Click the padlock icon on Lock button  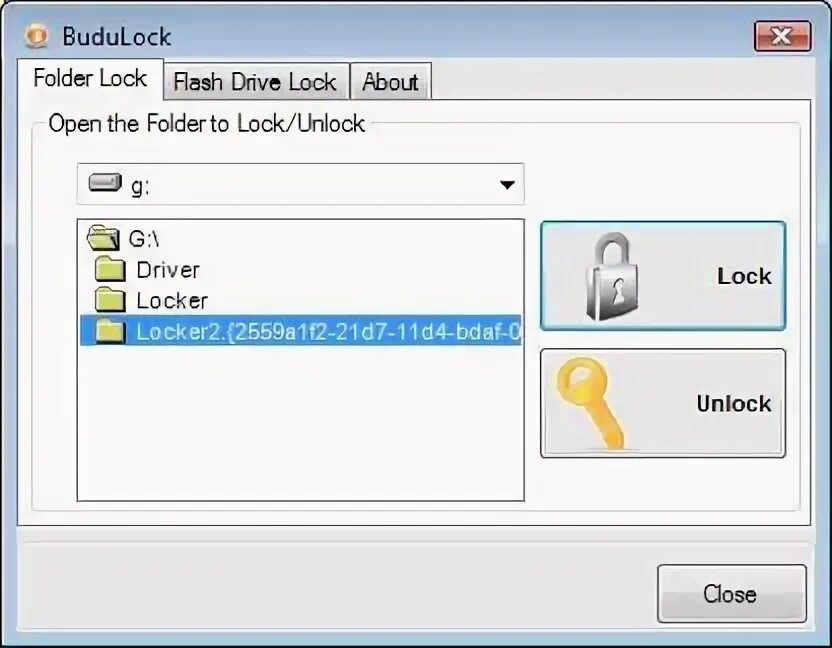(611, 277)
